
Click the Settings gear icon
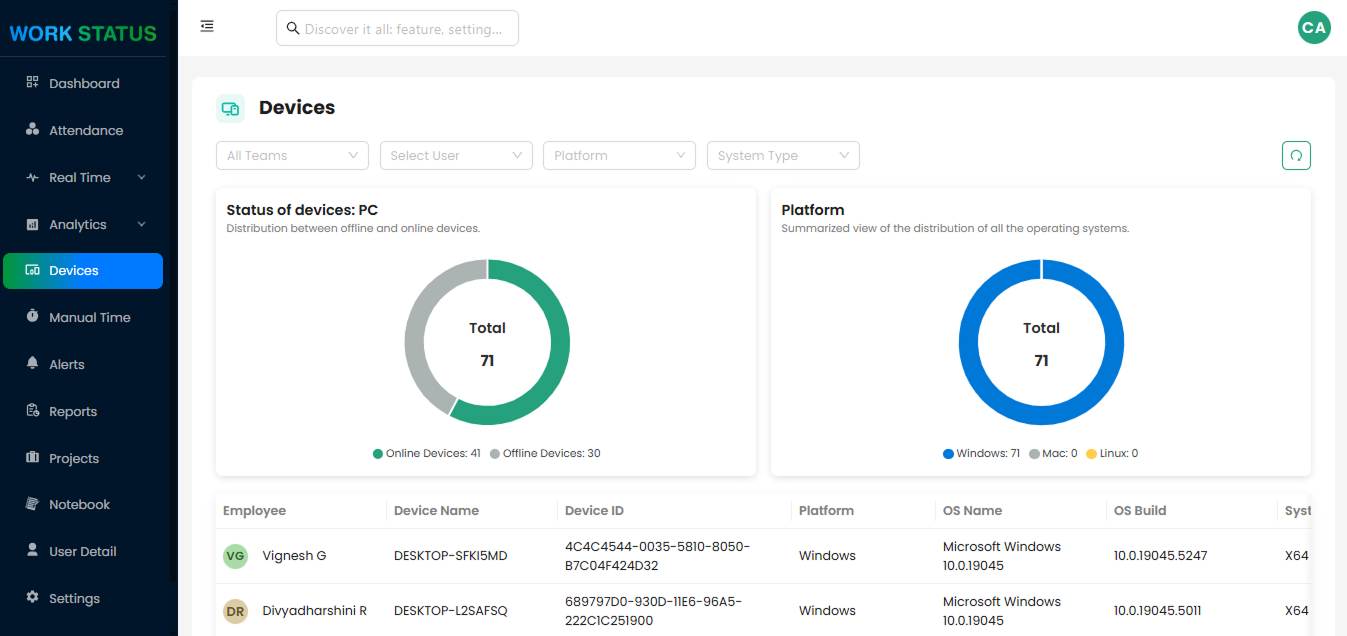[x=32, y=597]
